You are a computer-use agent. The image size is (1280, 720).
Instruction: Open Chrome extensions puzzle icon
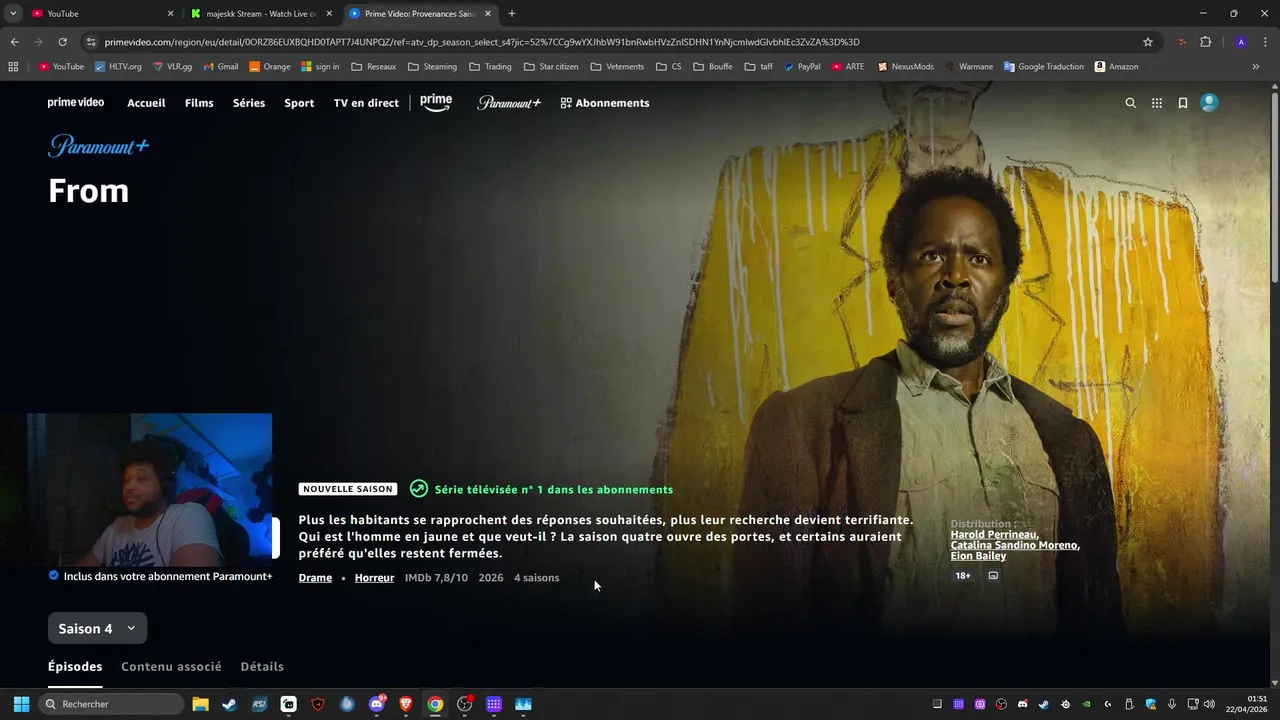click(1205, 42)
